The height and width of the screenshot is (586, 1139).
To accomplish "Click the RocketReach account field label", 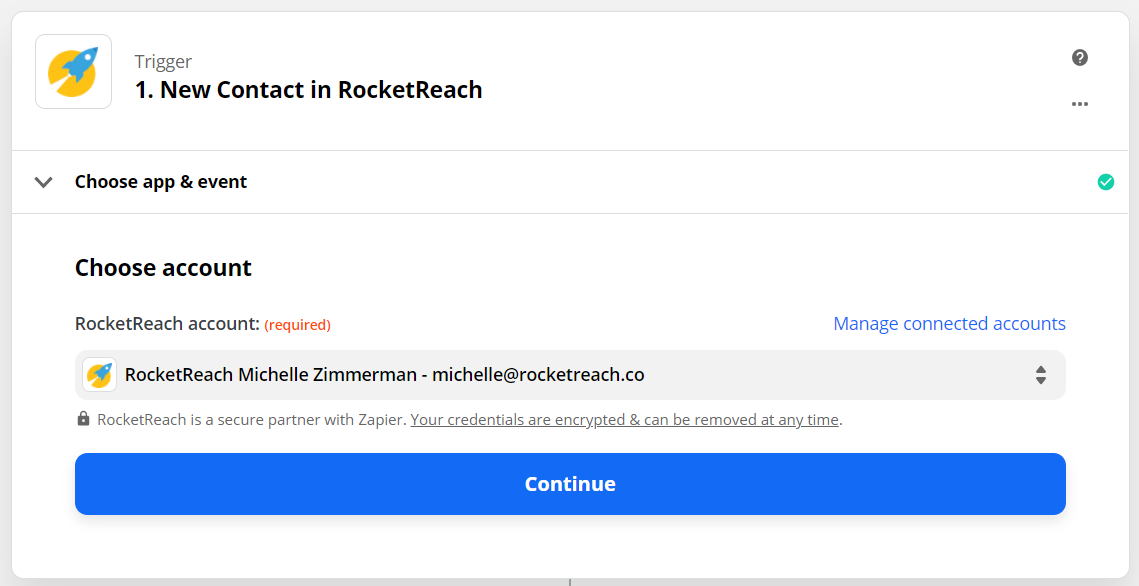I will (167, 324).
